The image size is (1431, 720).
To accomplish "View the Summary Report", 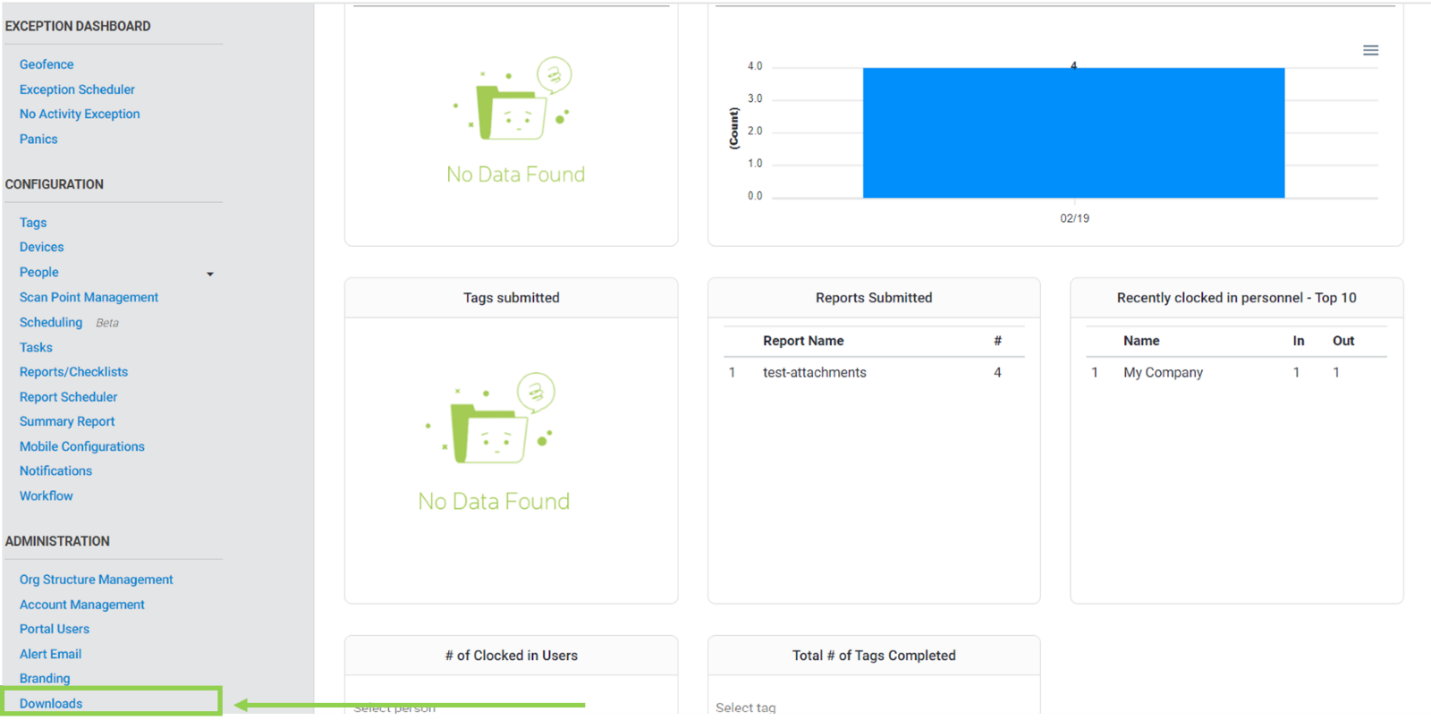I will click(x=67, y=421).
